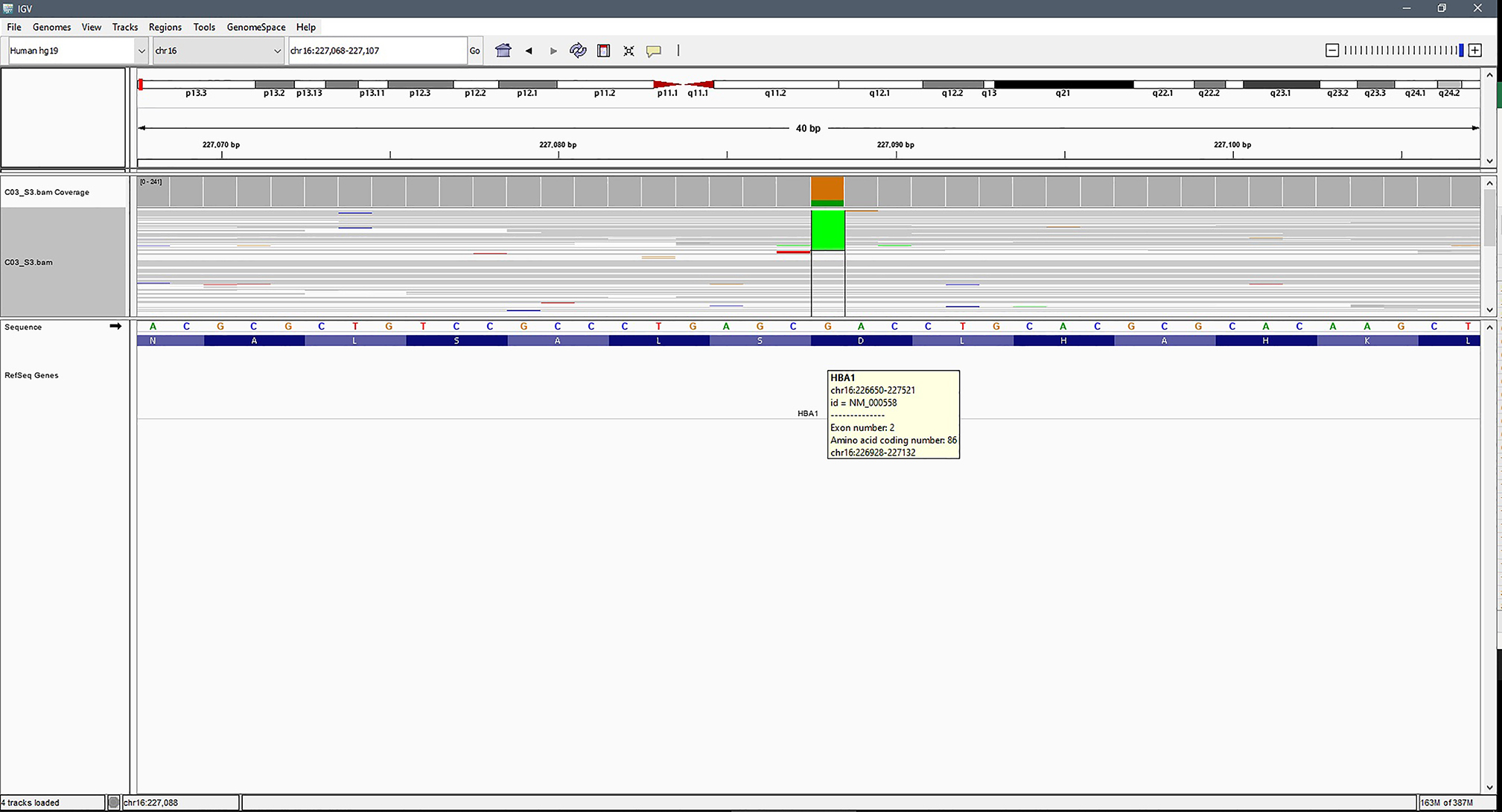The width and height of the screenshot is (1502, 812).
Task: Open the GenomeSpace menu
Action: [x=255, y=27]
